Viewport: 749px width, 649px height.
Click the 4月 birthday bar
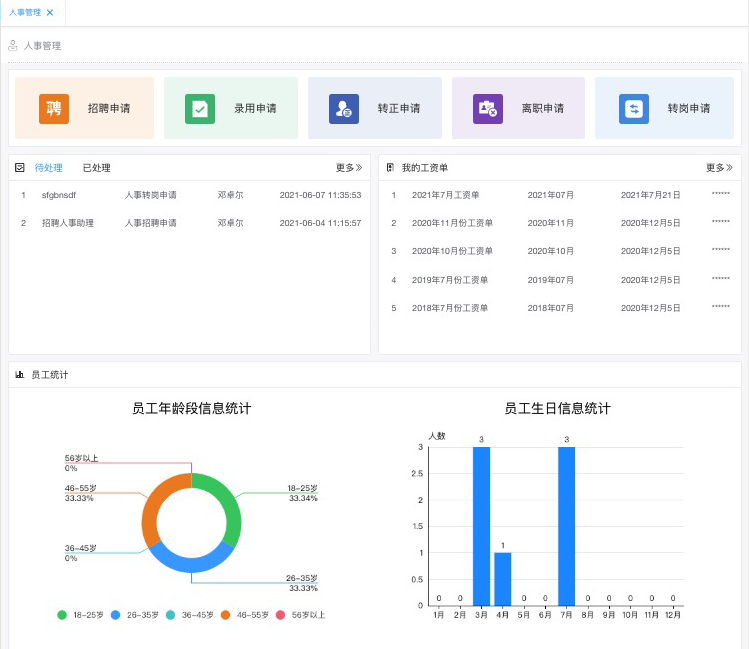click(x=503, y=579)
